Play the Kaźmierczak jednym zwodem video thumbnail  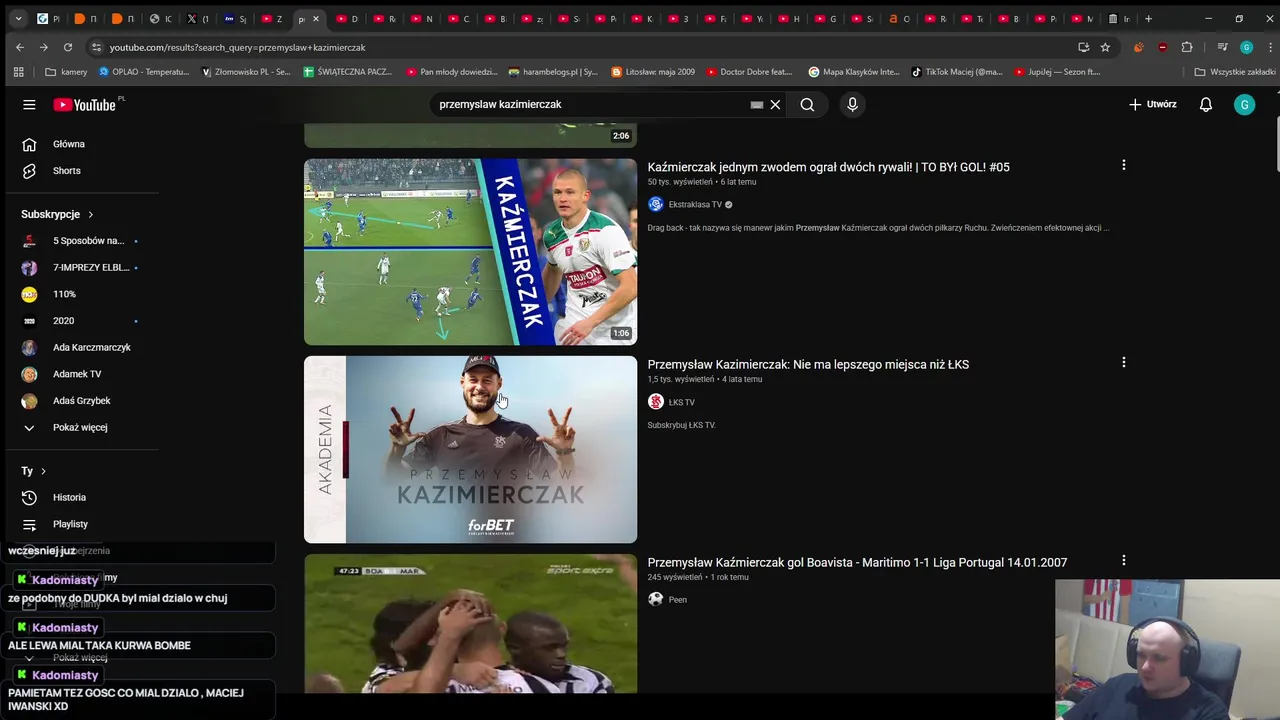tap(470, 252)
